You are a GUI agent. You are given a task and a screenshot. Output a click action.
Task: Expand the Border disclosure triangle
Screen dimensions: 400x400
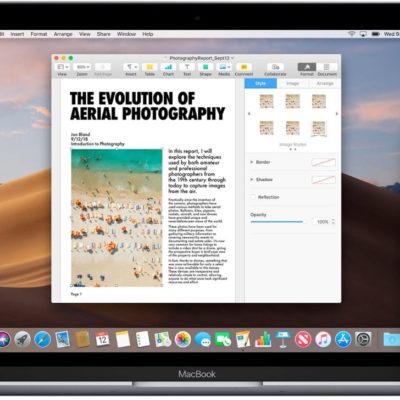coord(252,162)
